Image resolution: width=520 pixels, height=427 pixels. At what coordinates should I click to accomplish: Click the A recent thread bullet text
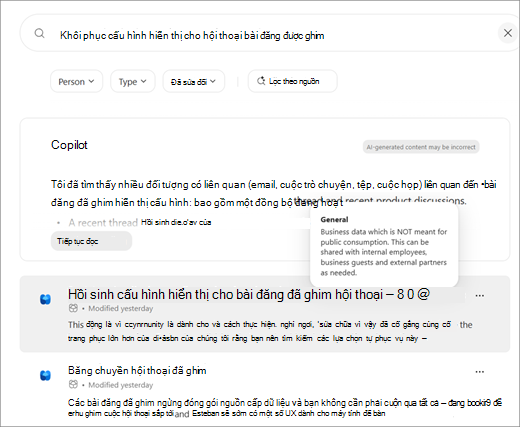click(x=103, y=222)
